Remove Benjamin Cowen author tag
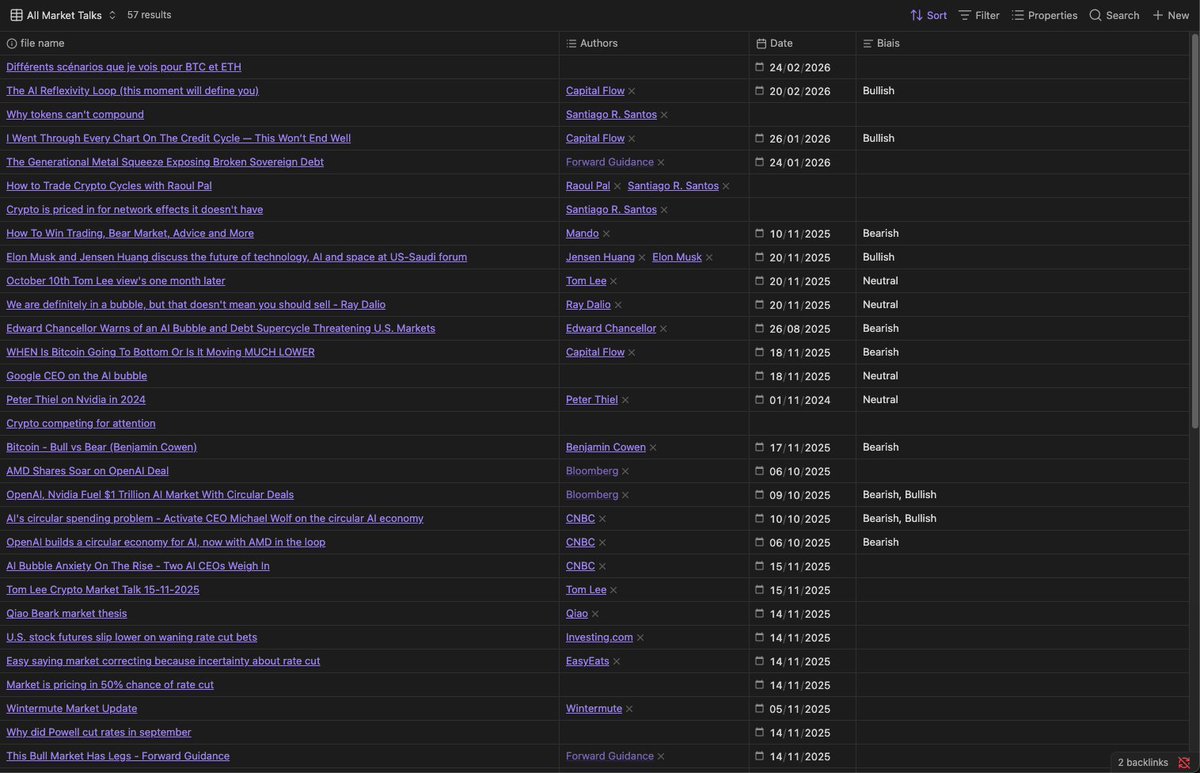The image size is (1200, 773). [653, 448]
